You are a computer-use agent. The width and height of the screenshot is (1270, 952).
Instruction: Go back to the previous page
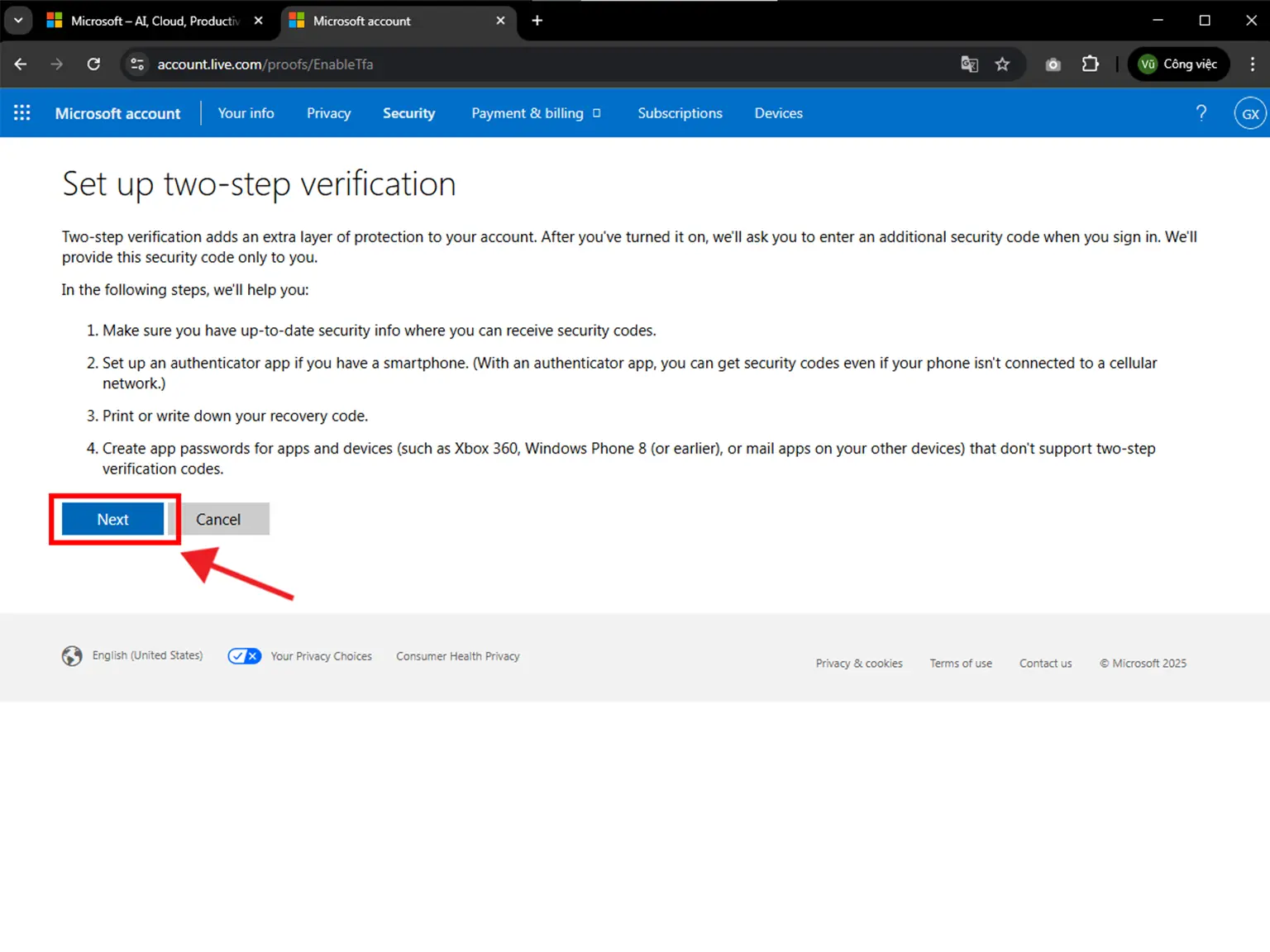(20, 64)
